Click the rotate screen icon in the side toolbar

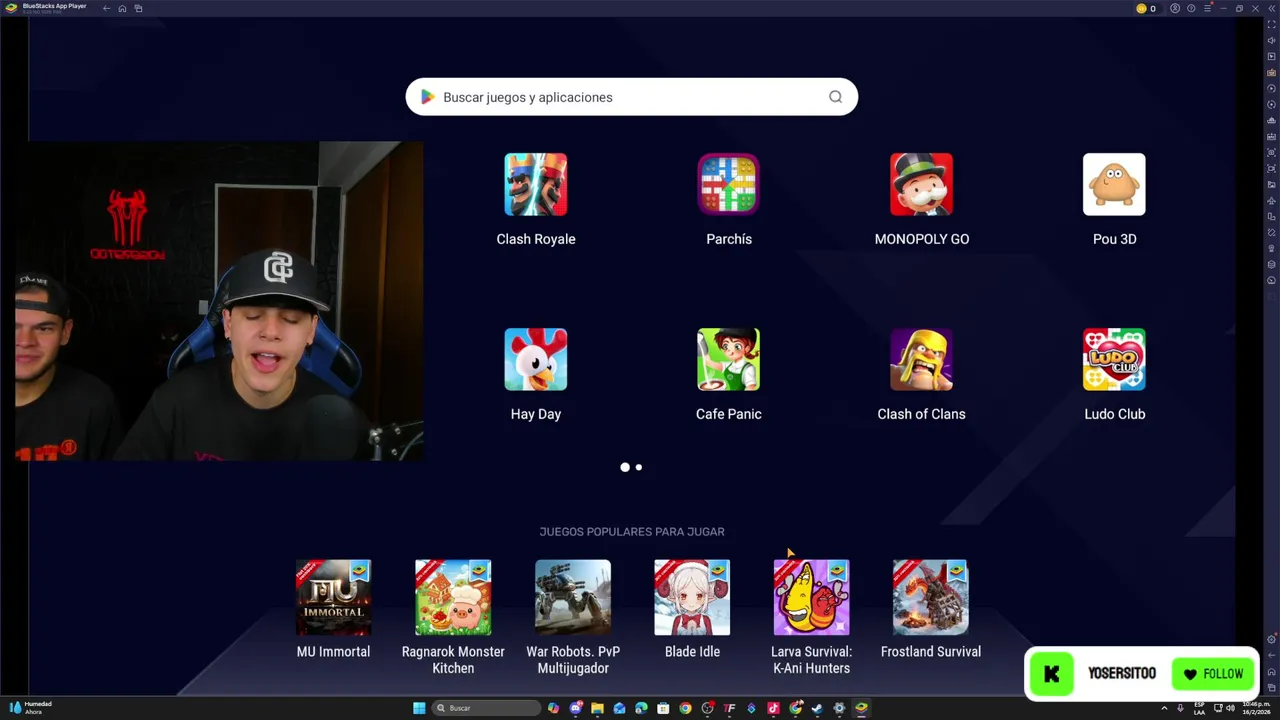pos(1271,218)
